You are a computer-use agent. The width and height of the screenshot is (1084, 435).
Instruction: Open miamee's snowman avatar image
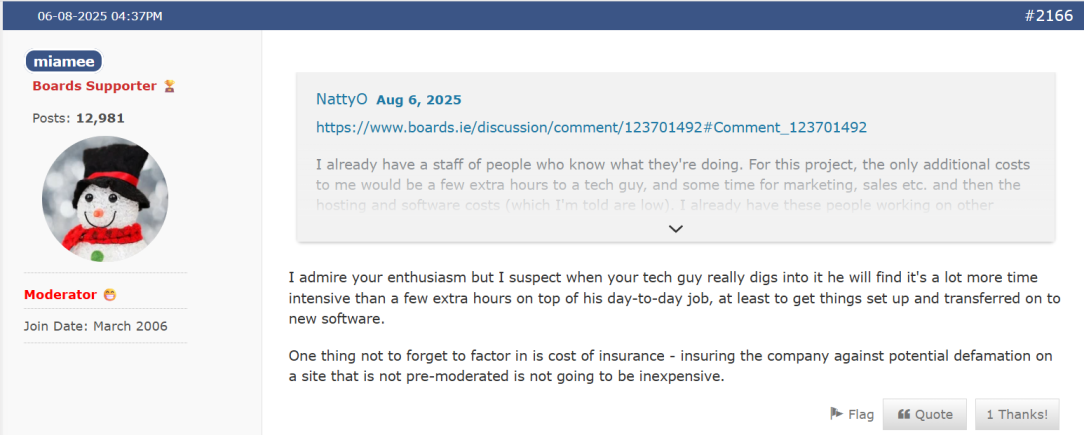coord(105,199)
